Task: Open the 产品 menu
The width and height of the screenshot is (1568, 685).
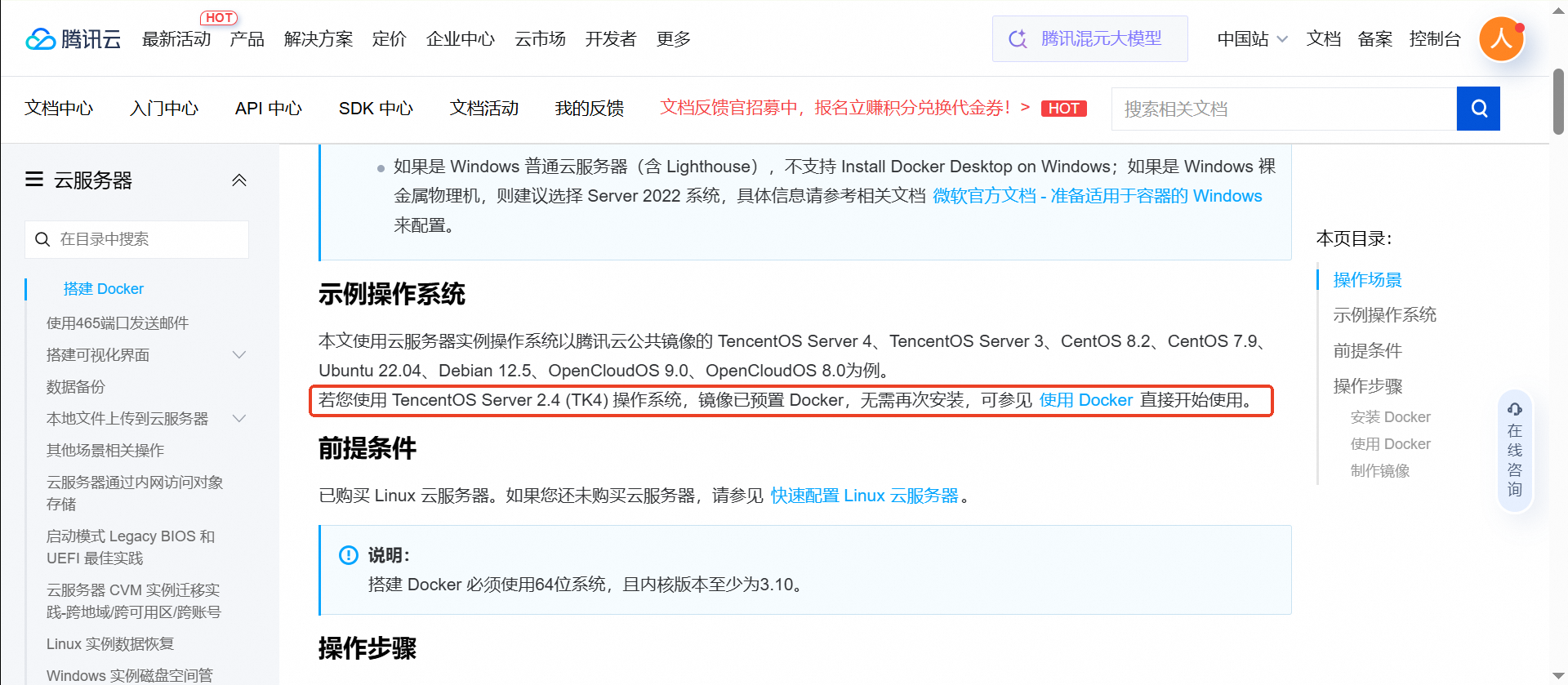Action: pyautogui.click(x=247, y=39)
